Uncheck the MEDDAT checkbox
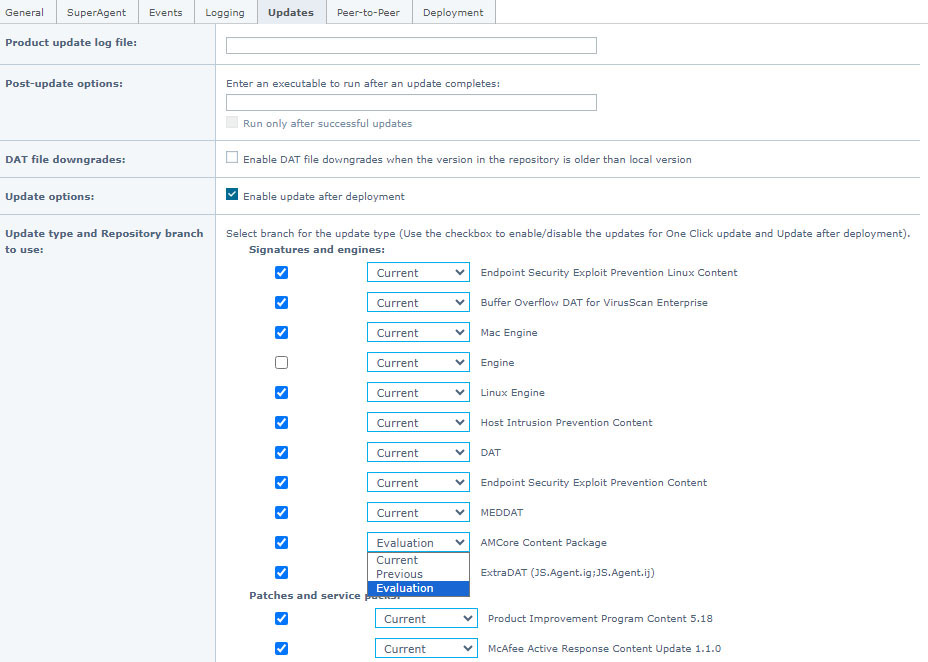This screenshot has width=928, height=662. point(281,512)
